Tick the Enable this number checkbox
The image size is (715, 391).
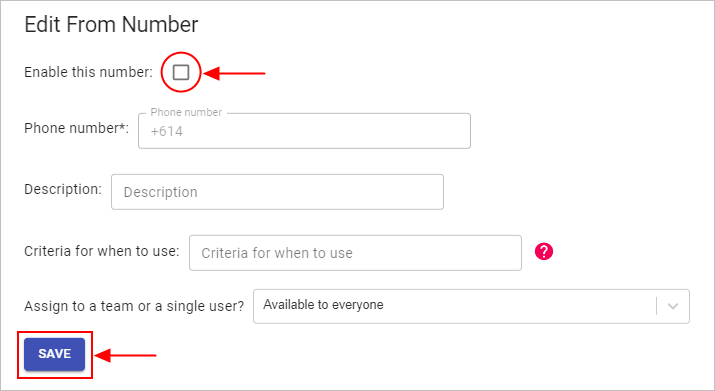181,72
